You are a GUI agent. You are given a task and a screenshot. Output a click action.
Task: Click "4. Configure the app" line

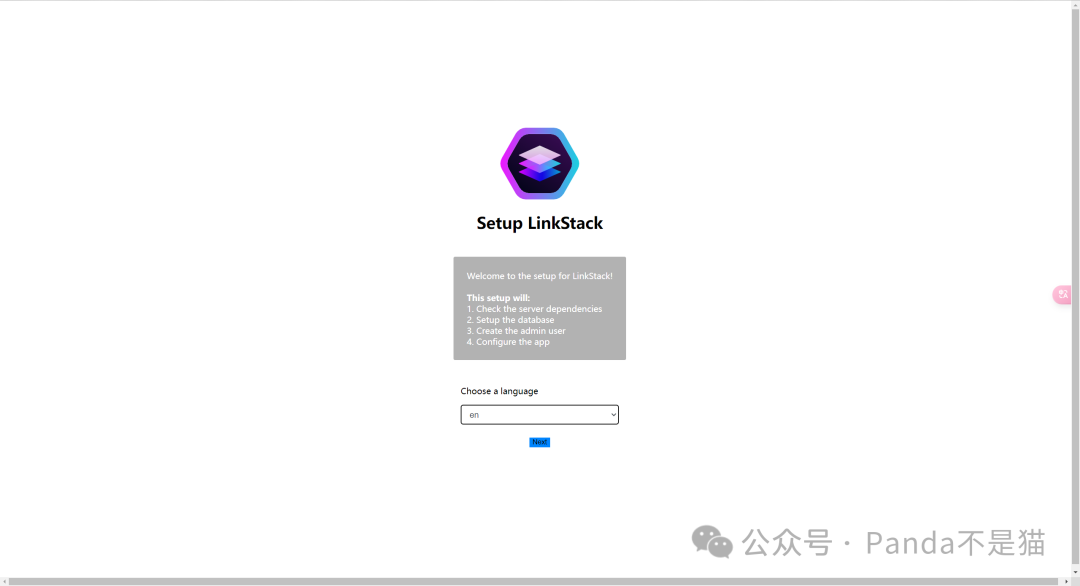pos(508,342)
